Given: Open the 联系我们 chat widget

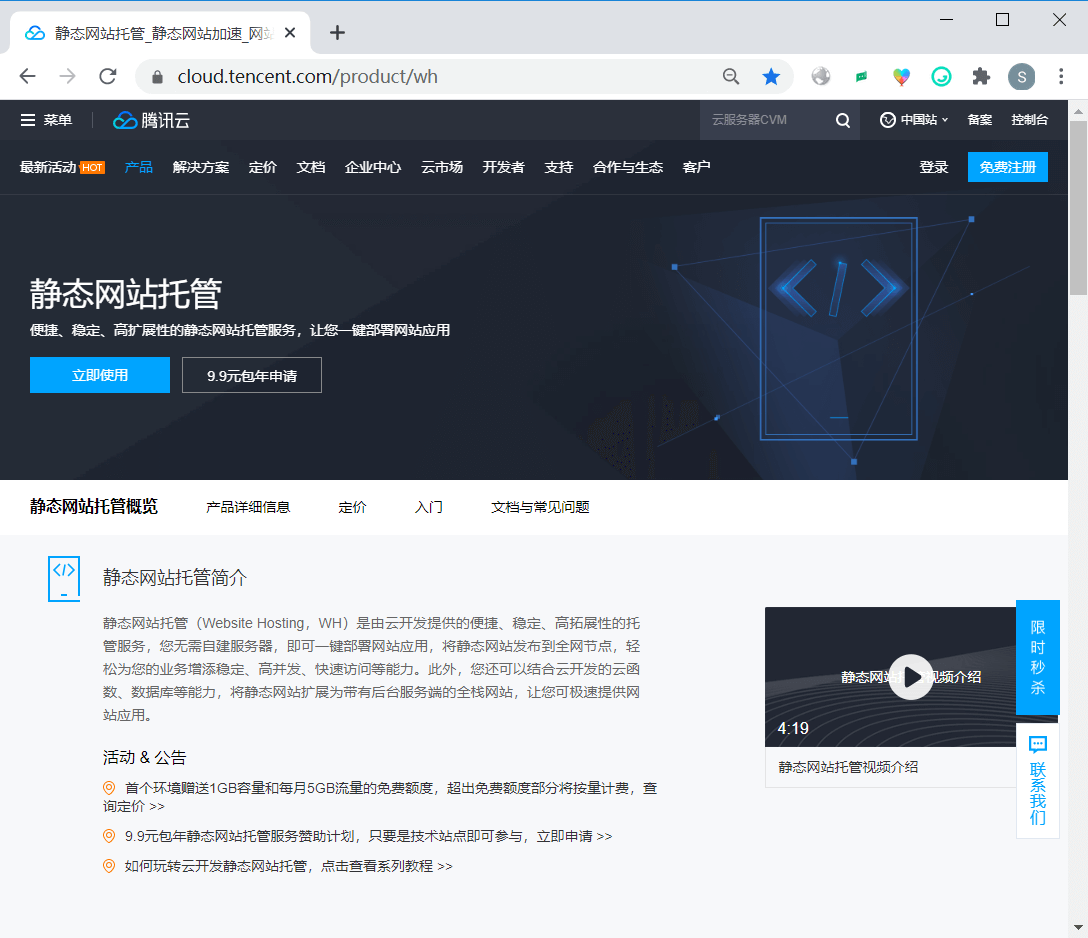Looking at the screenshot, I should pyautogui.click(x=1037, y=781).
